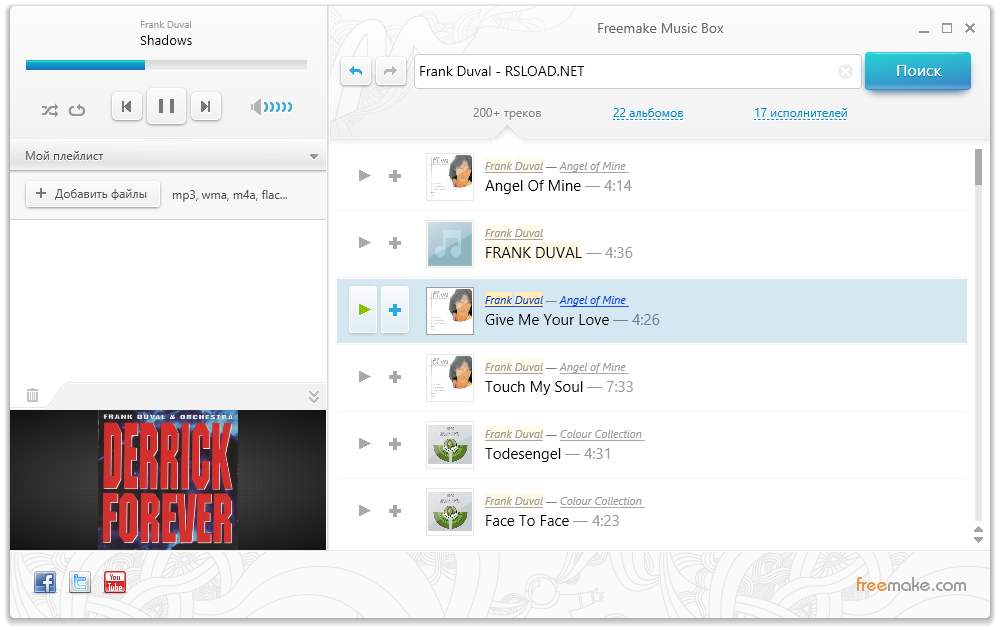Viewport: 1000px width, 630px height.
Task: Play the track Angel Of Mine
Action: coord(364,175)
